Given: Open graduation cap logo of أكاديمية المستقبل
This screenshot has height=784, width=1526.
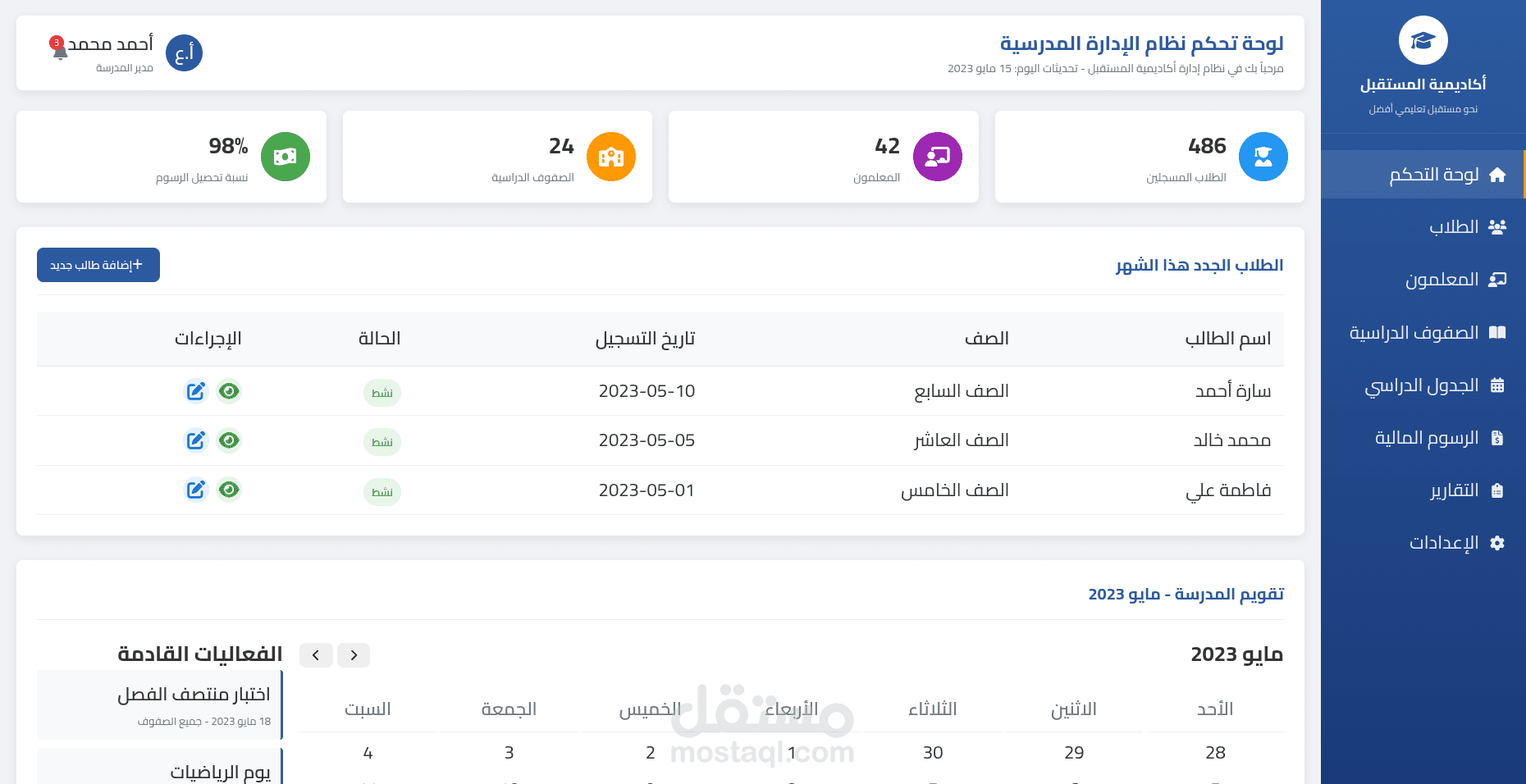Looking at the screenshot, I should point(1422,39).
